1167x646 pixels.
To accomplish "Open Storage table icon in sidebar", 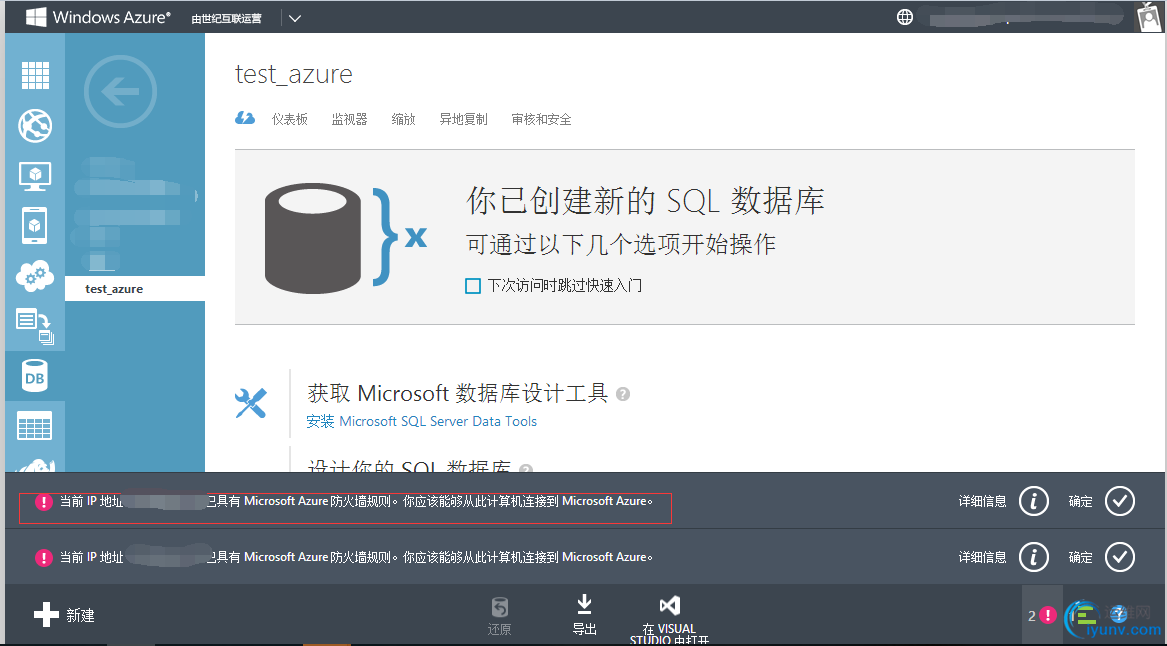I will [x=35, y=426].
